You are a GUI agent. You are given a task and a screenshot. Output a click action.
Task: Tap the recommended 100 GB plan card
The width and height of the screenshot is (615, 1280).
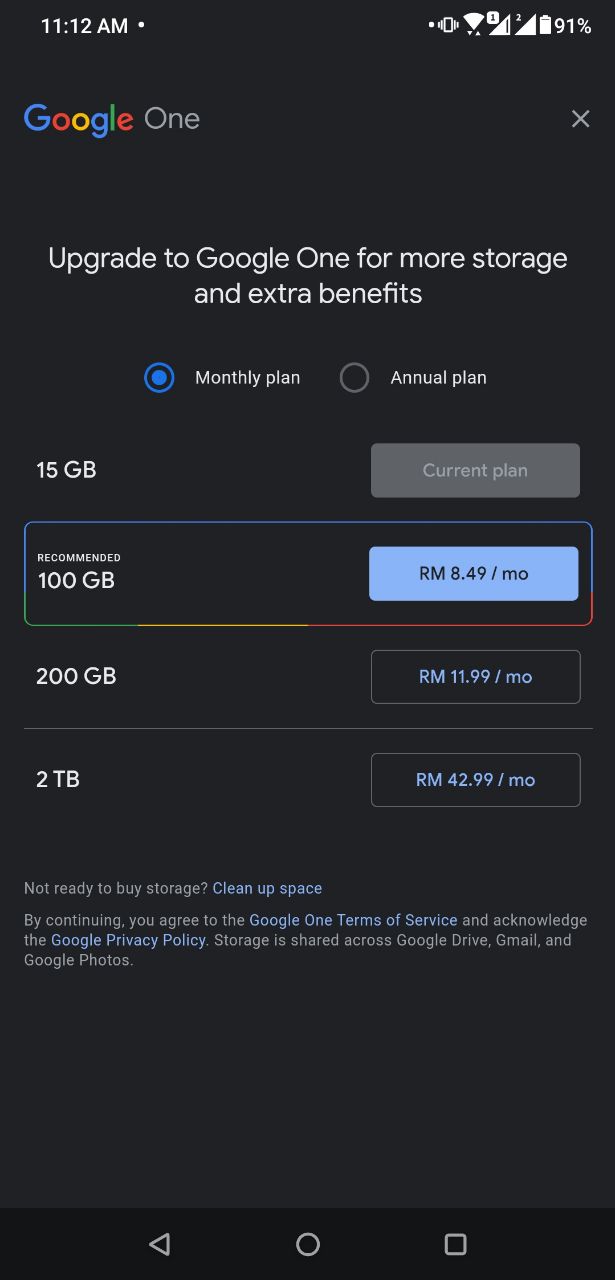click(308, 574)
